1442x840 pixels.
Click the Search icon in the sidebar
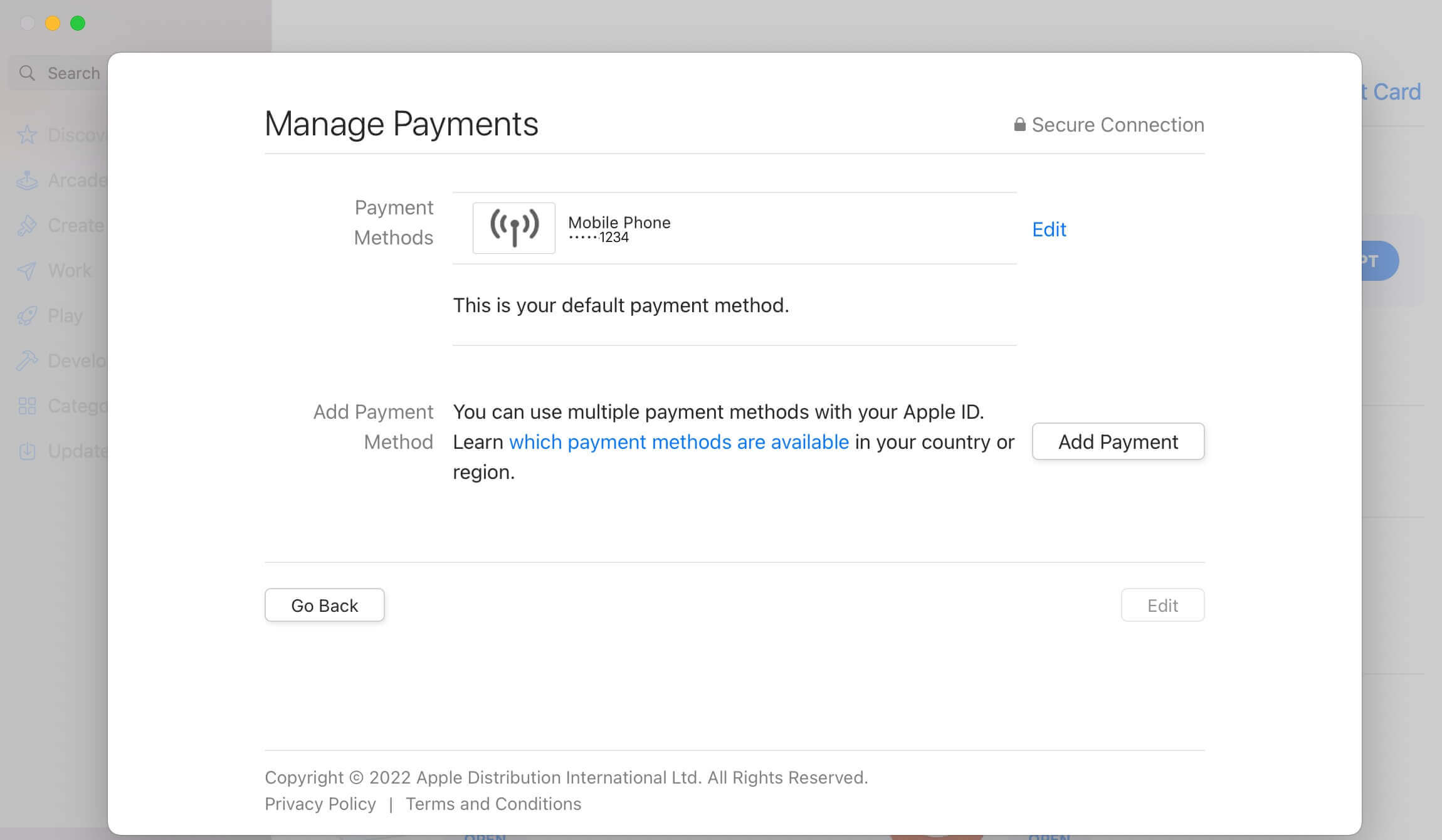pyautogui.click(x=27, y=71)
